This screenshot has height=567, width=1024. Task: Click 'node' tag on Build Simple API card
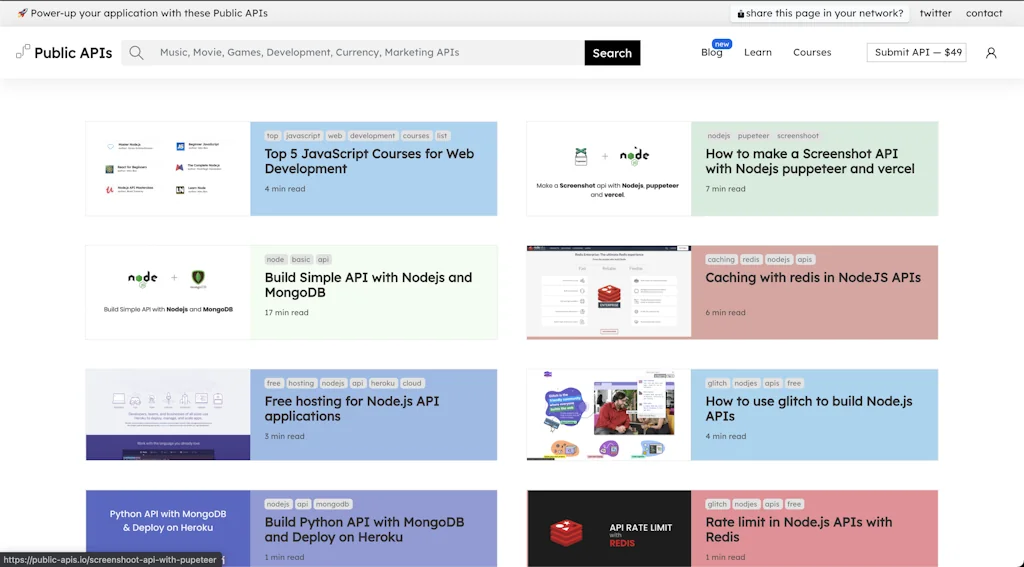tap(275, 259)
